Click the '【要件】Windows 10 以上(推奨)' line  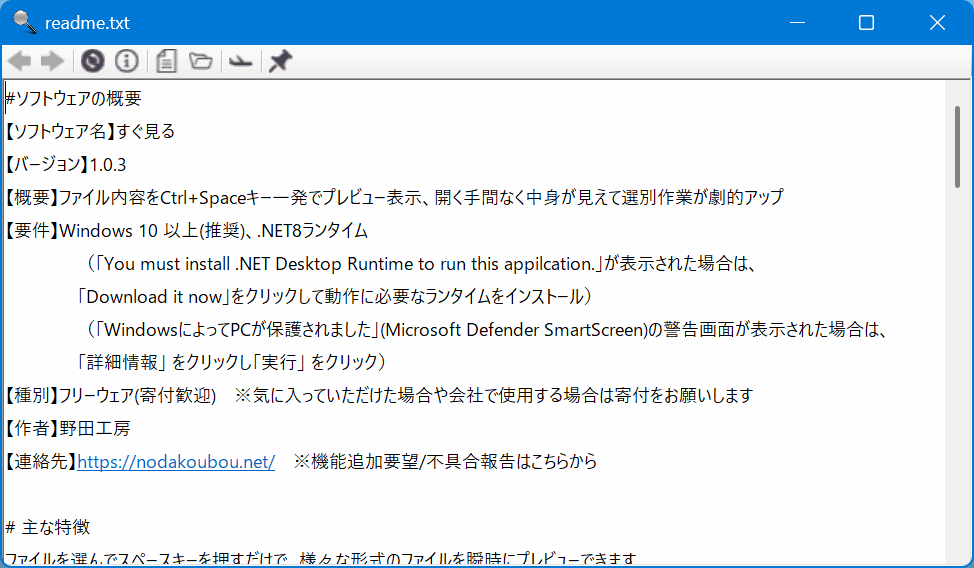pos(186,231)
